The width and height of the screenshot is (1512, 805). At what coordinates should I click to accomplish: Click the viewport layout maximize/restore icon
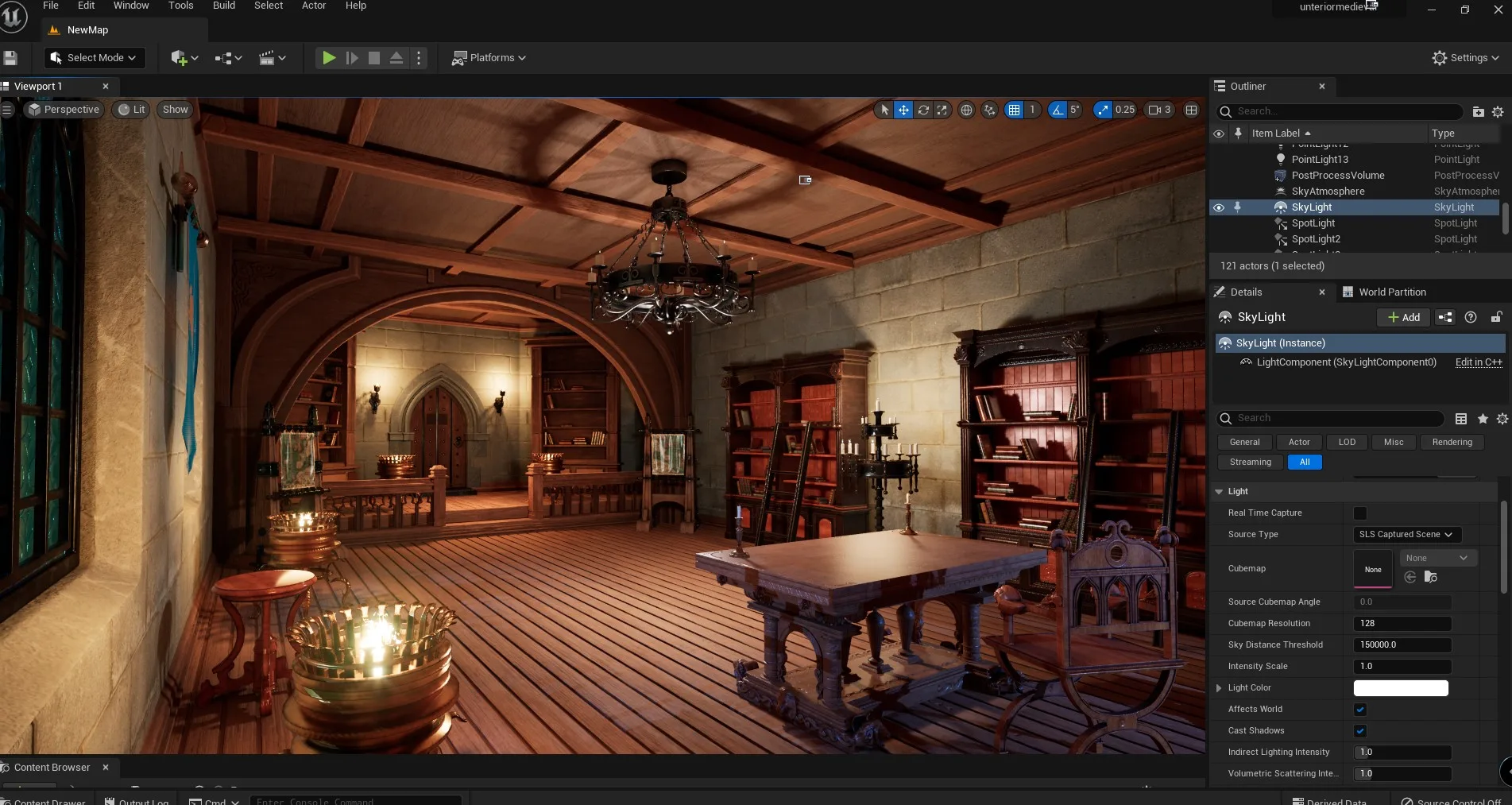point(1191,110)
